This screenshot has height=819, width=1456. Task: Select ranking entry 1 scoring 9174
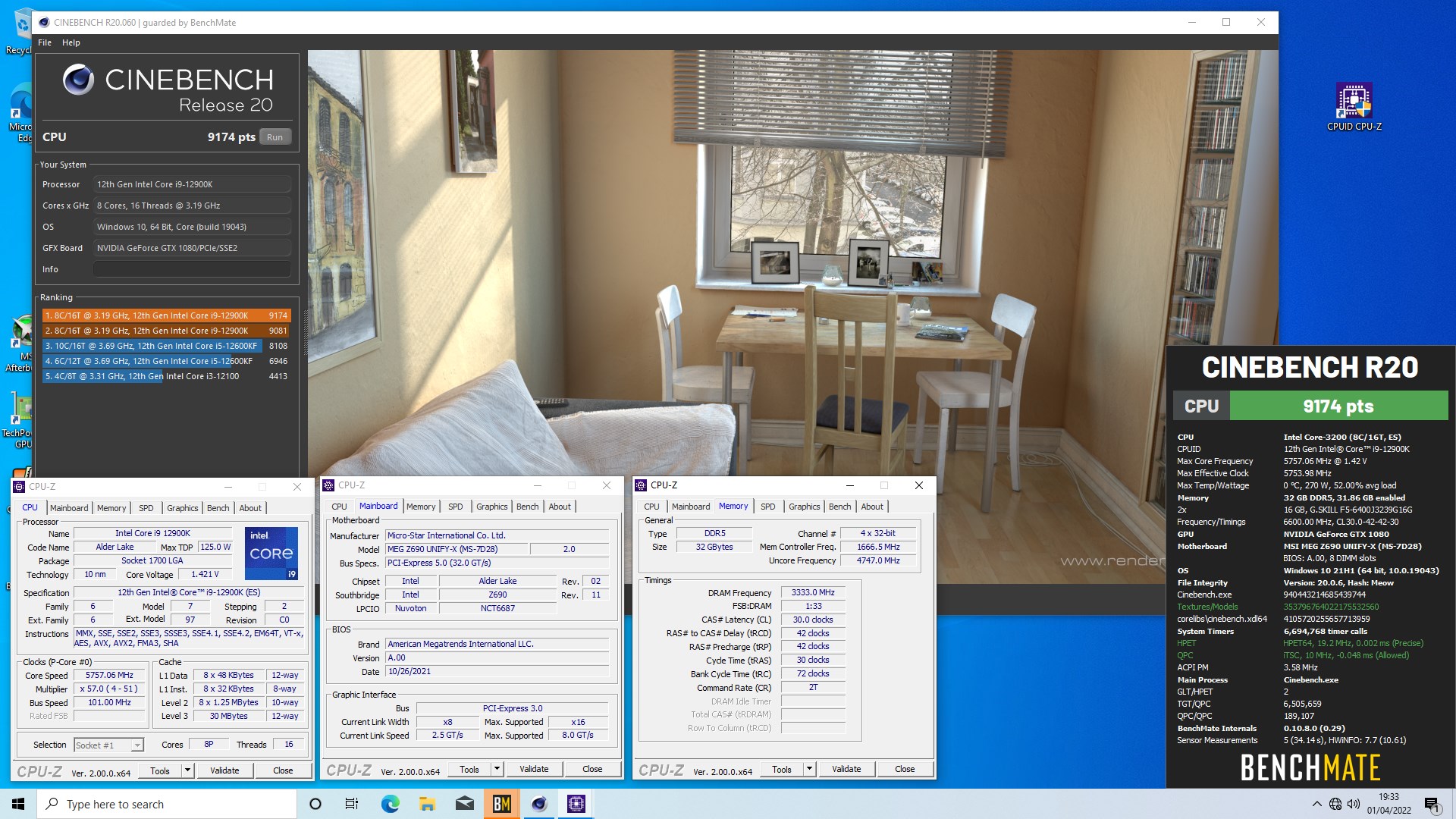(166, 315)
